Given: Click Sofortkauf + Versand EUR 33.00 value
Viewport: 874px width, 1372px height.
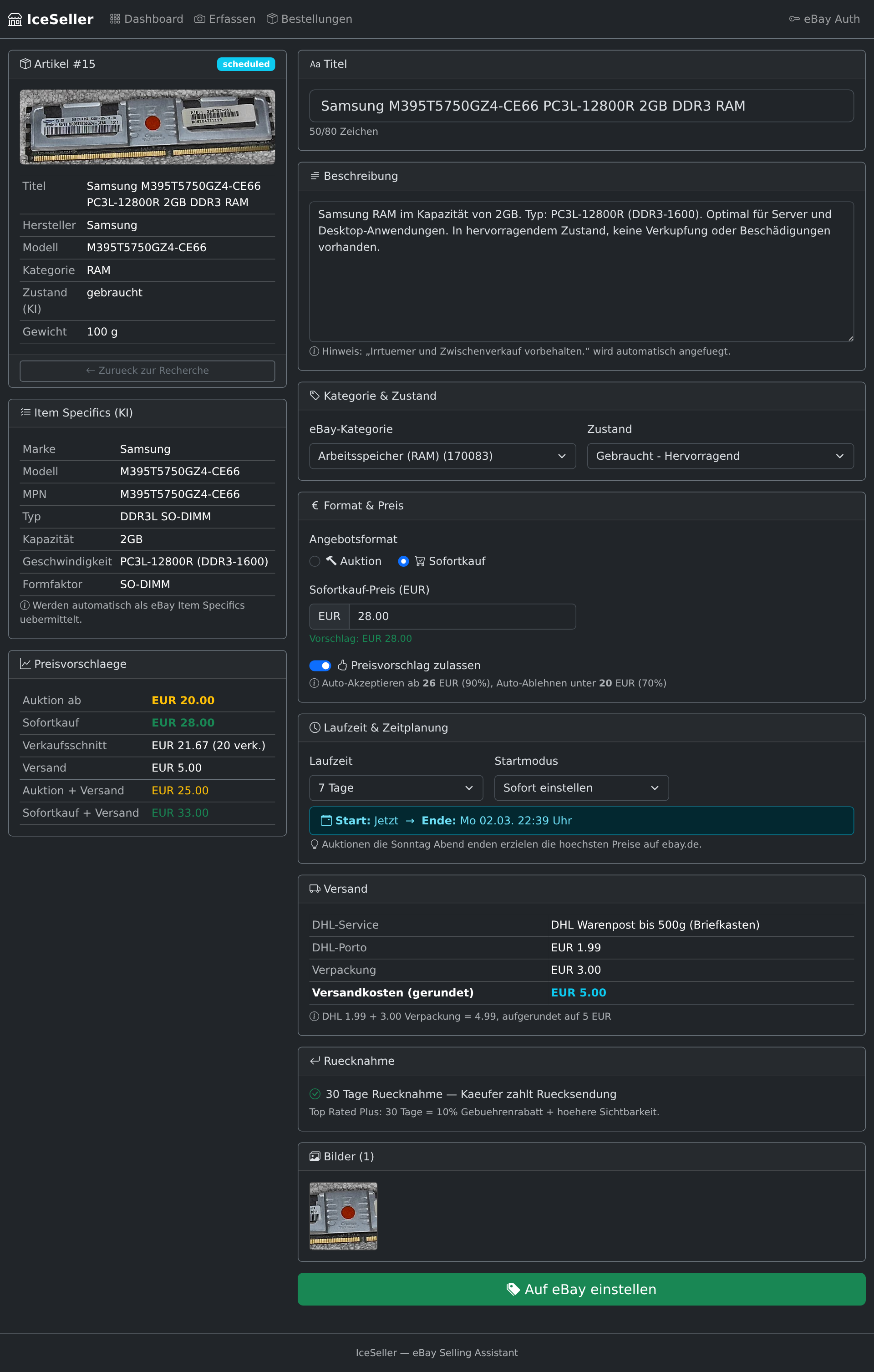Looking at the screenshot, I should (180, 813).
